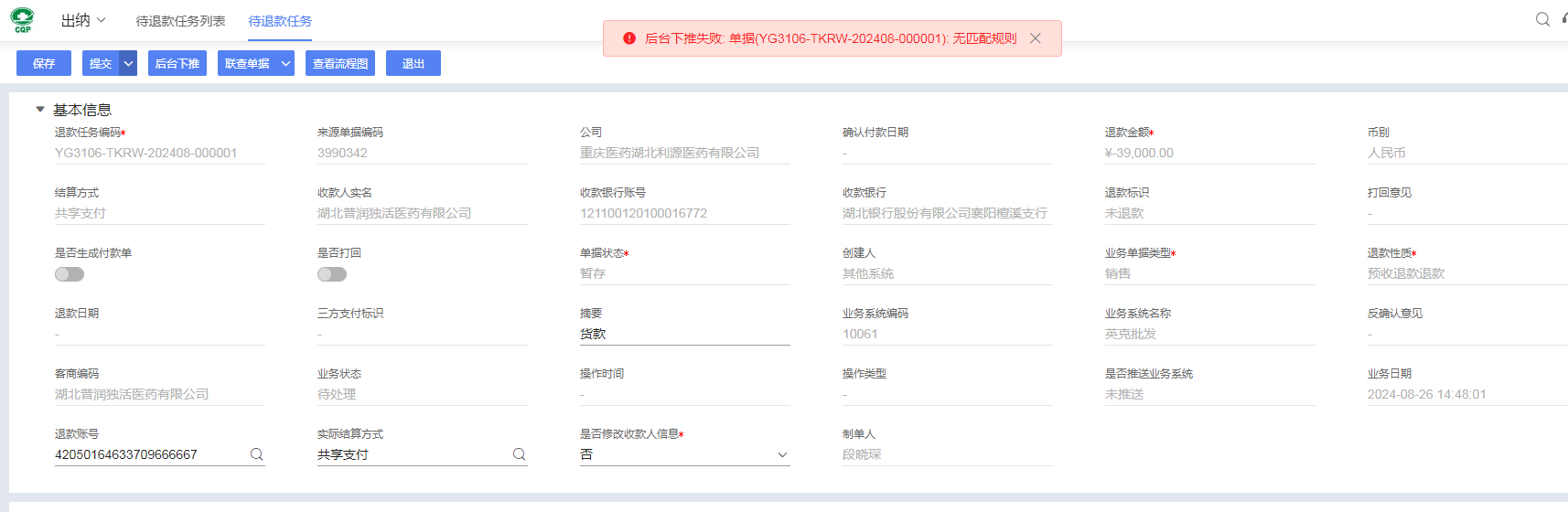The width and height of the screenshot is (1568, 512).
Task: Click the 退款性质 value 预收退款退款
Action: point(1406,273)
